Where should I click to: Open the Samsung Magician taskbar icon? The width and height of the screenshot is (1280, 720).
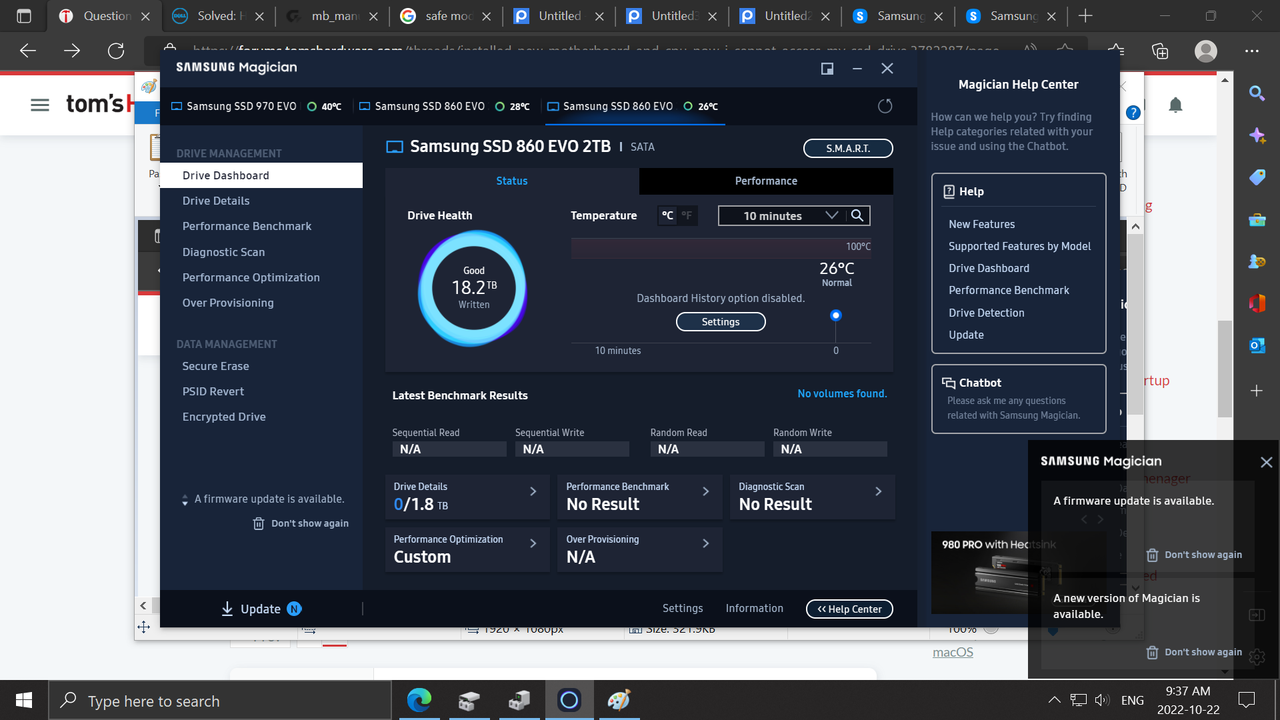[x=569, y=700]
